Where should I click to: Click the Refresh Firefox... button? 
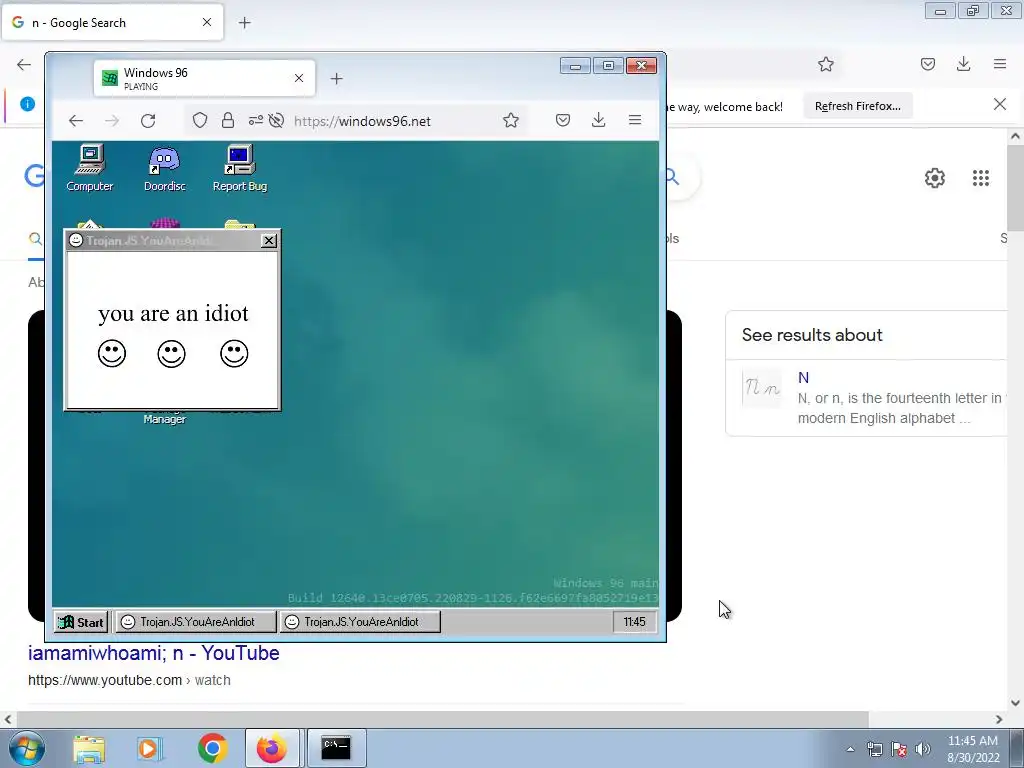857,106
